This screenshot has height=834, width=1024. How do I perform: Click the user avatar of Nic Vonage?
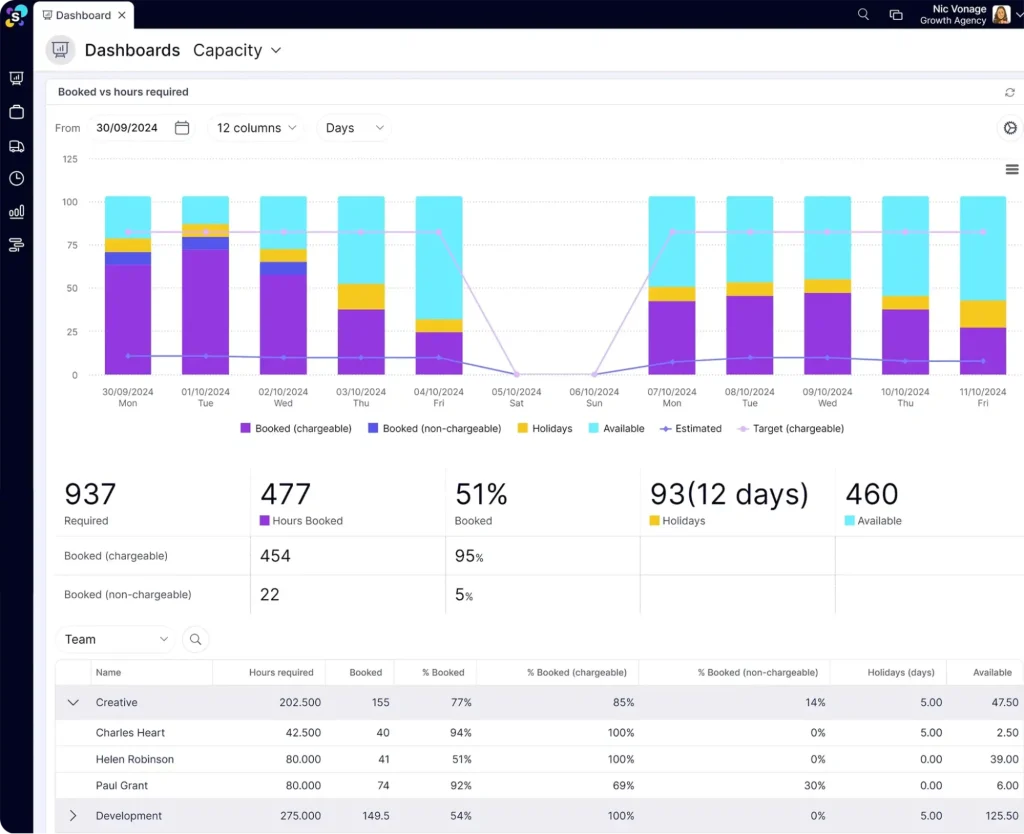pos(1001,14)
